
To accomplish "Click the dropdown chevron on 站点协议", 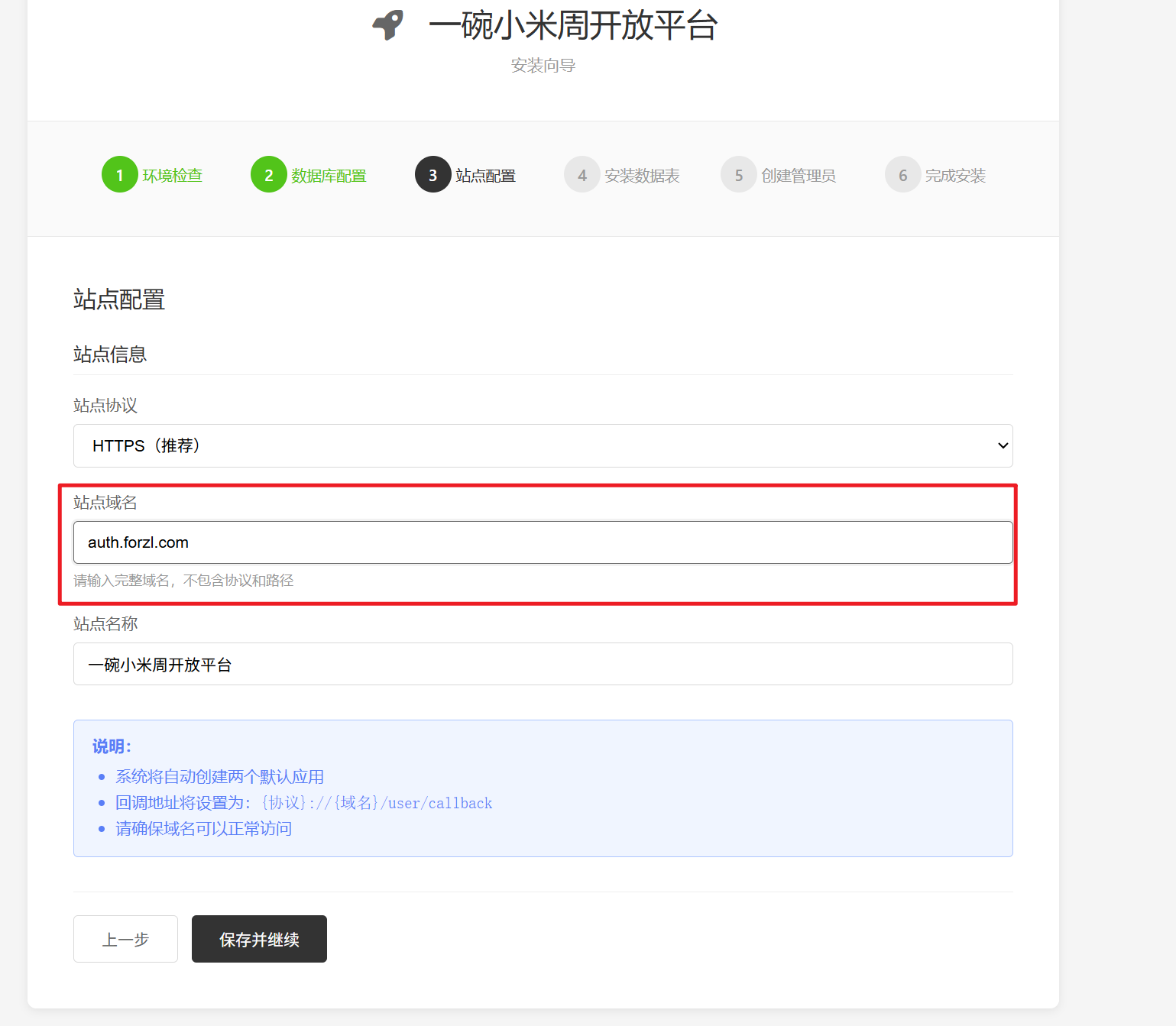I will [x=1001, y=445].
